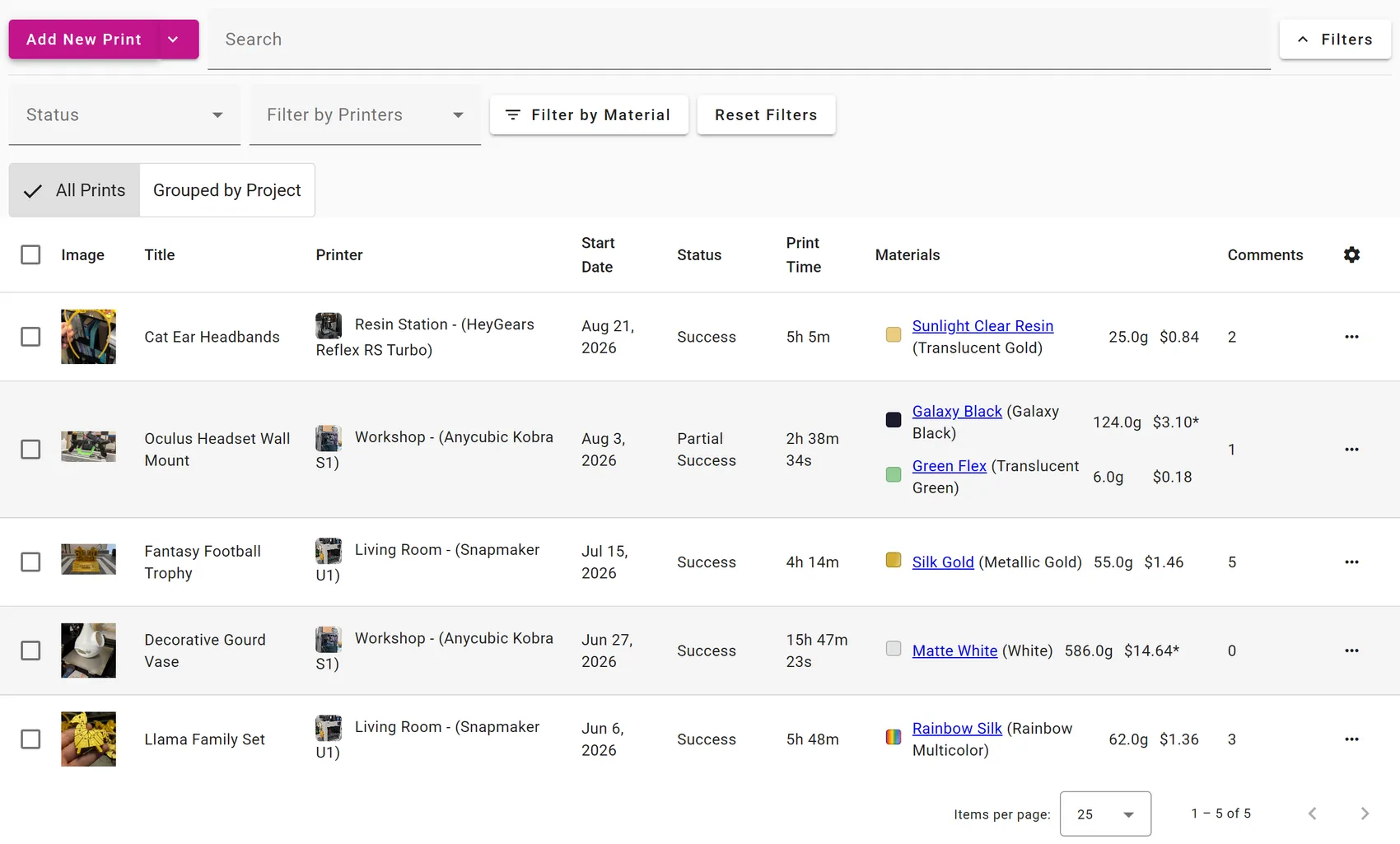Open more options for Fantasy Football Trophy
Image resolution: width=1400 pixels, height=844 pixels.
[1351, 562]
